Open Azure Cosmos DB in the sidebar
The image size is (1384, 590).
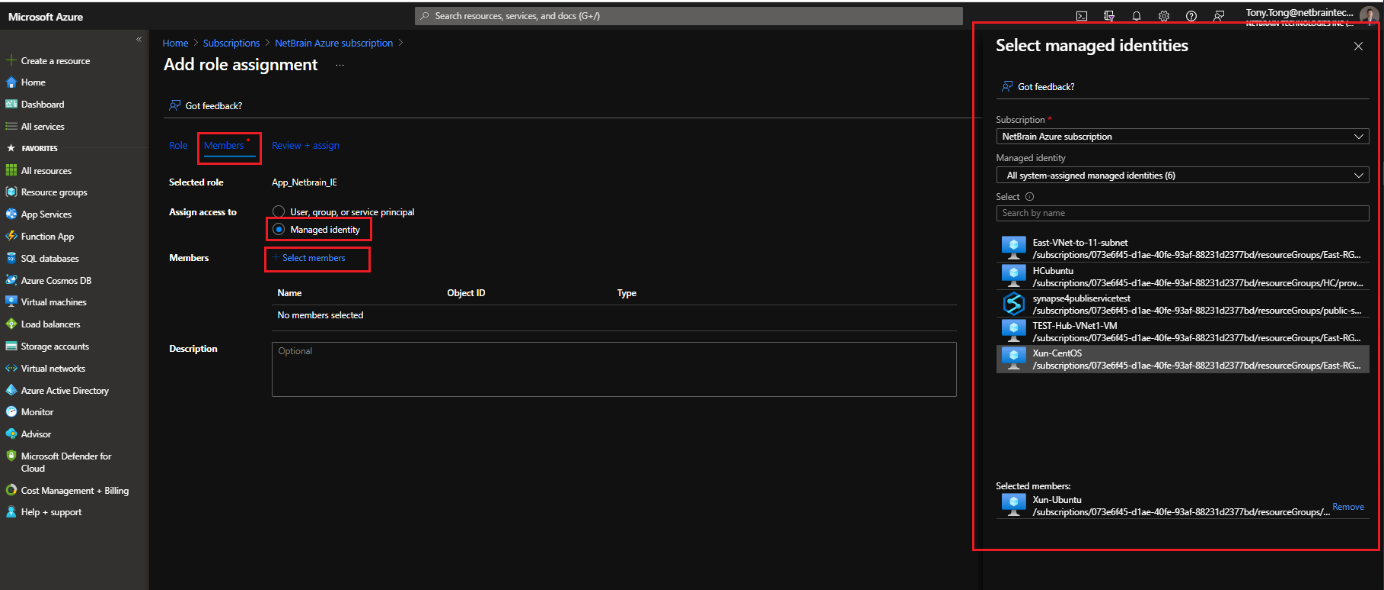(62, 280)
